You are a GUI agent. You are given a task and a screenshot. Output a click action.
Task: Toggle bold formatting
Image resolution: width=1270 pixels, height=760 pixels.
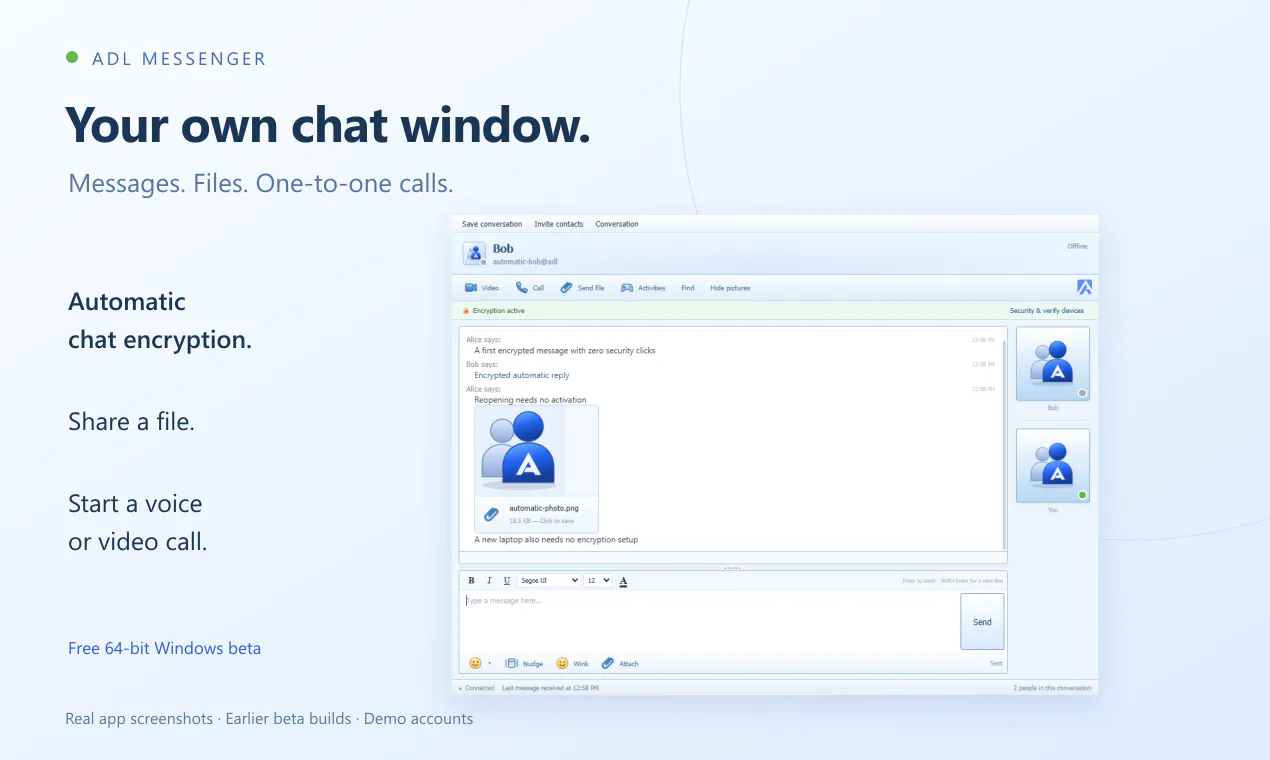[x=471, y=581]
